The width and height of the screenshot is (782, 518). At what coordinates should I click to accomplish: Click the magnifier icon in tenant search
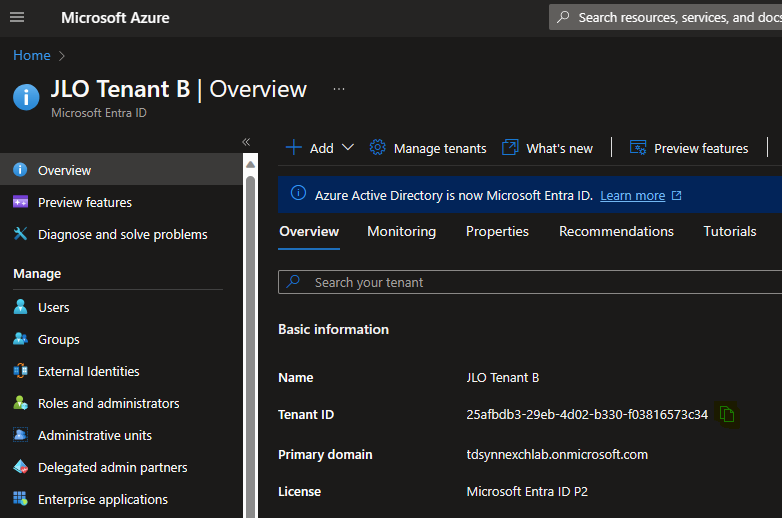click(293, 281)
